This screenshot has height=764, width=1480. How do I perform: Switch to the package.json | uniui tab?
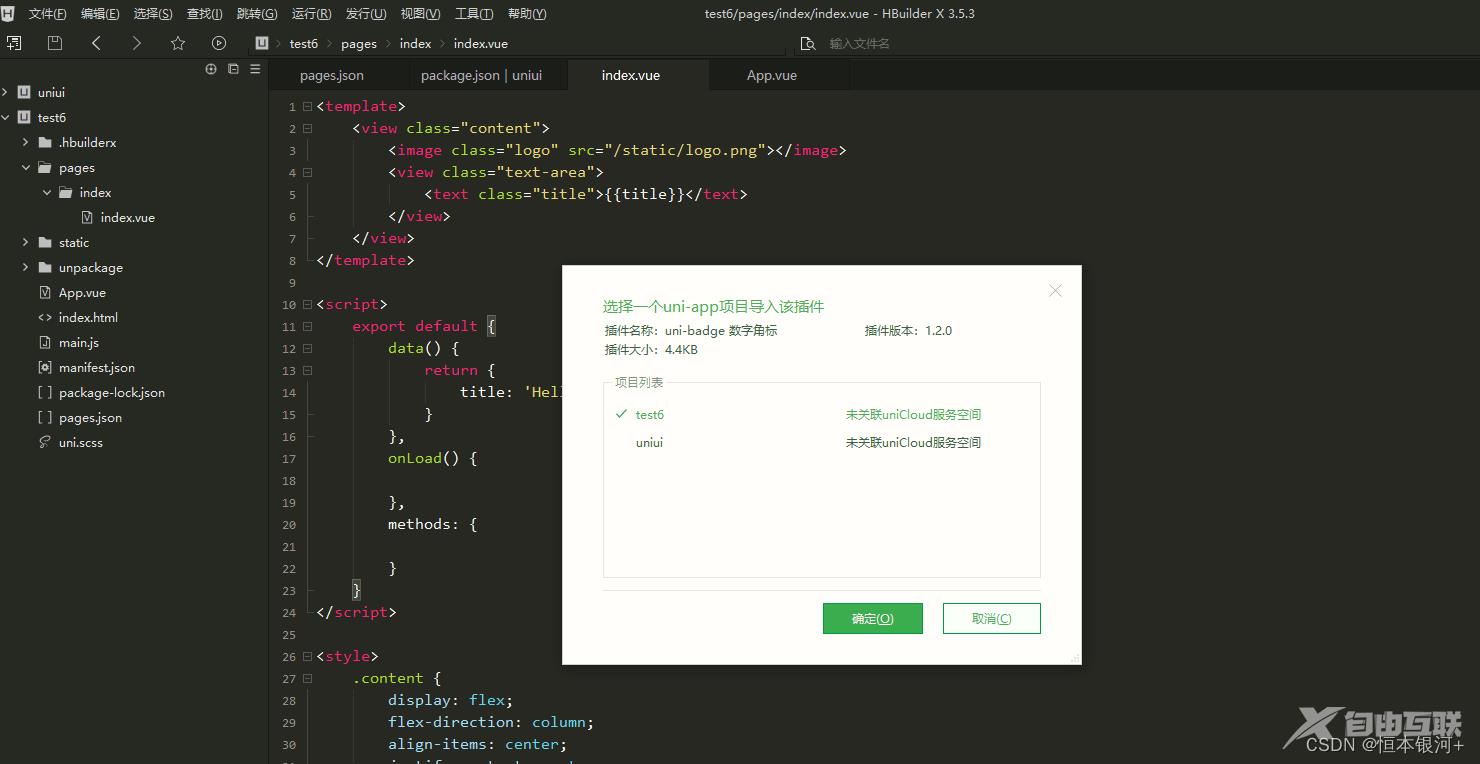[x=481, y=75]
